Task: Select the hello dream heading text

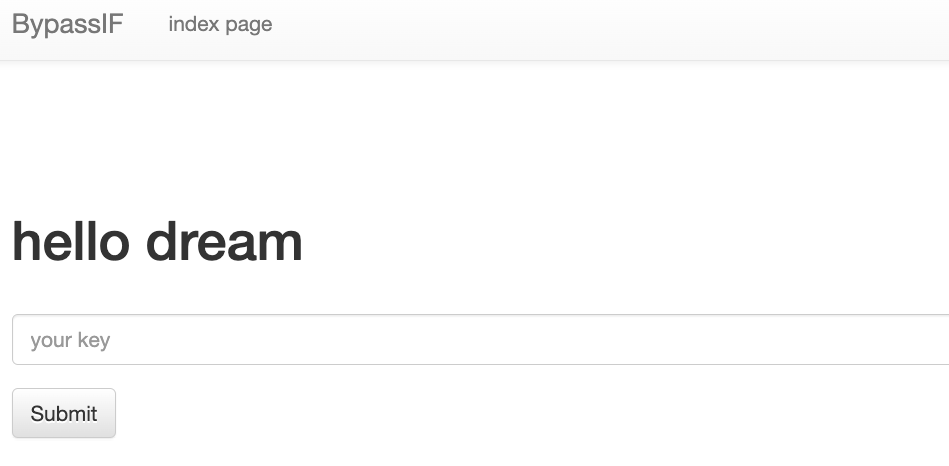Action: click(157, 241)
